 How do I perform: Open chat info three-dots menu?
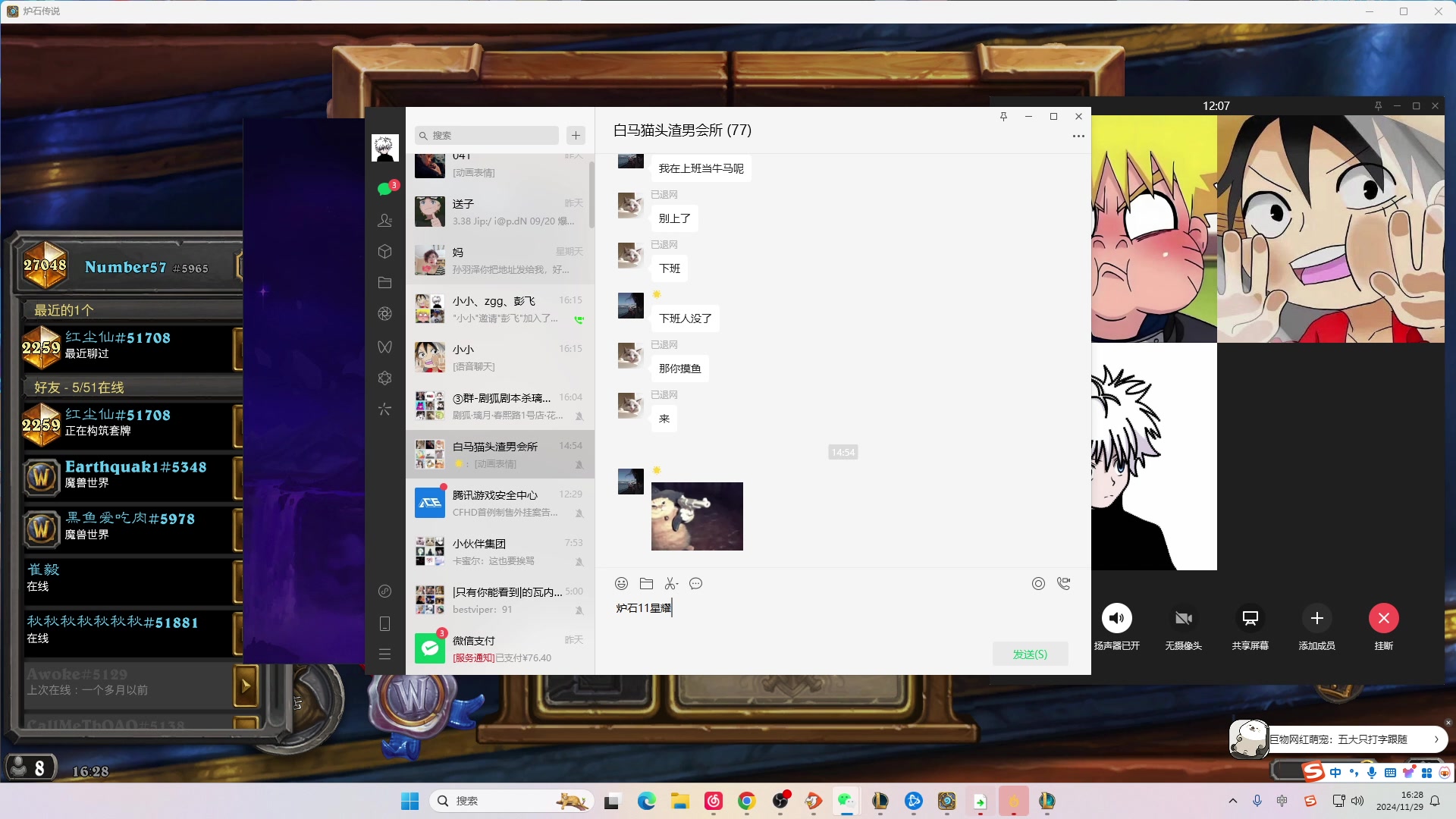(x=1078, y=136)
